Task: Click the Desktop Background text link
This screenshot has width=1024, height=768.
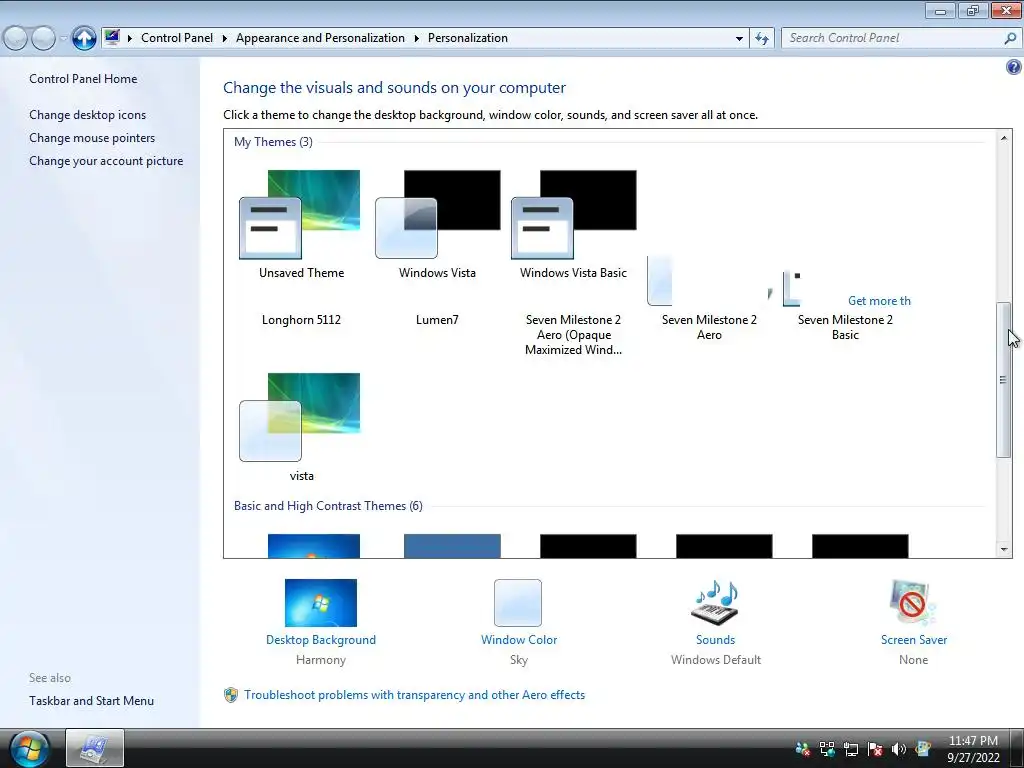Action: pos(321,640)
